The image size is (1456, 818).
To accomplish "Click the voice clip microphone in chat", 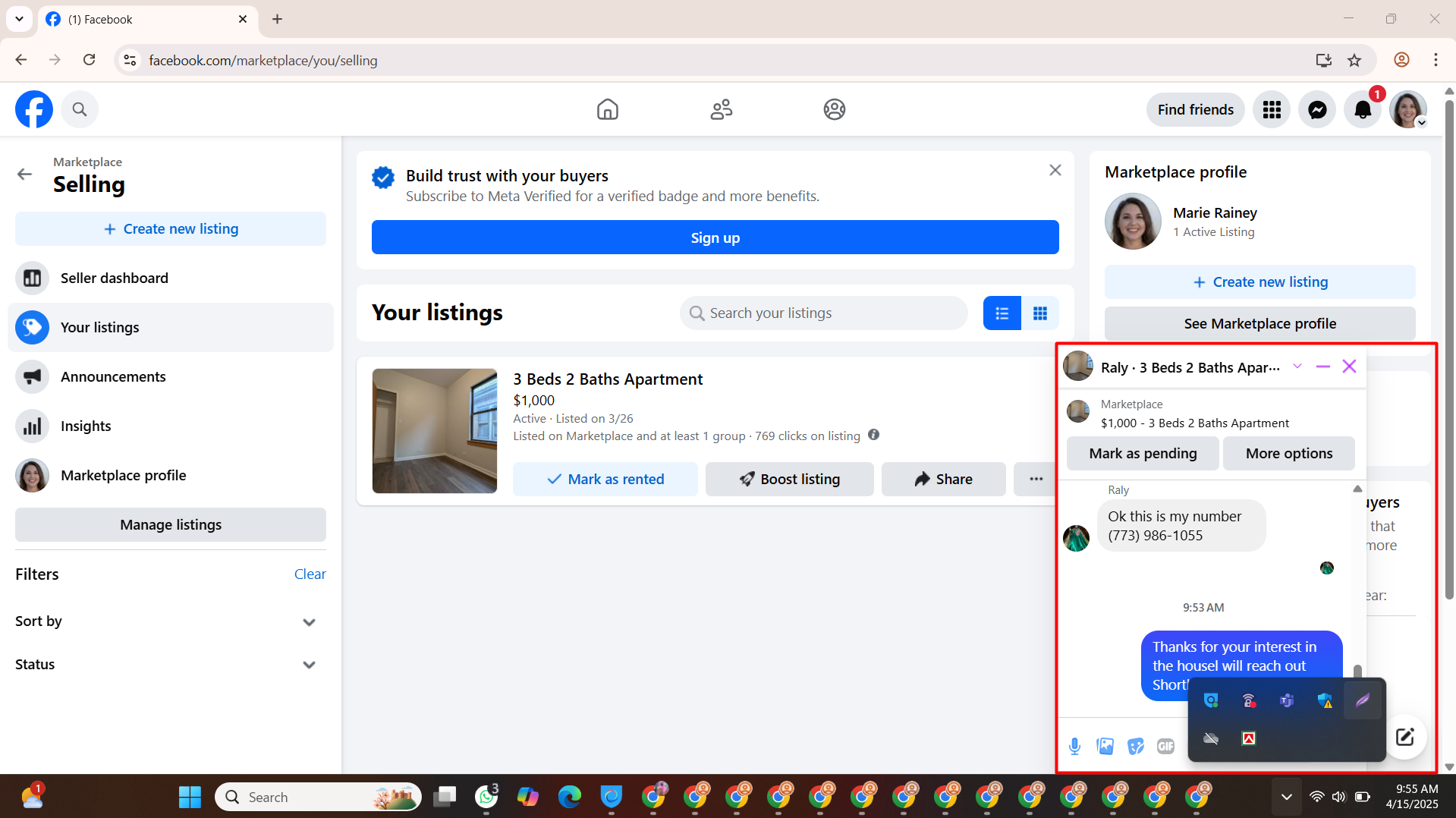I will pos(1074,746).
